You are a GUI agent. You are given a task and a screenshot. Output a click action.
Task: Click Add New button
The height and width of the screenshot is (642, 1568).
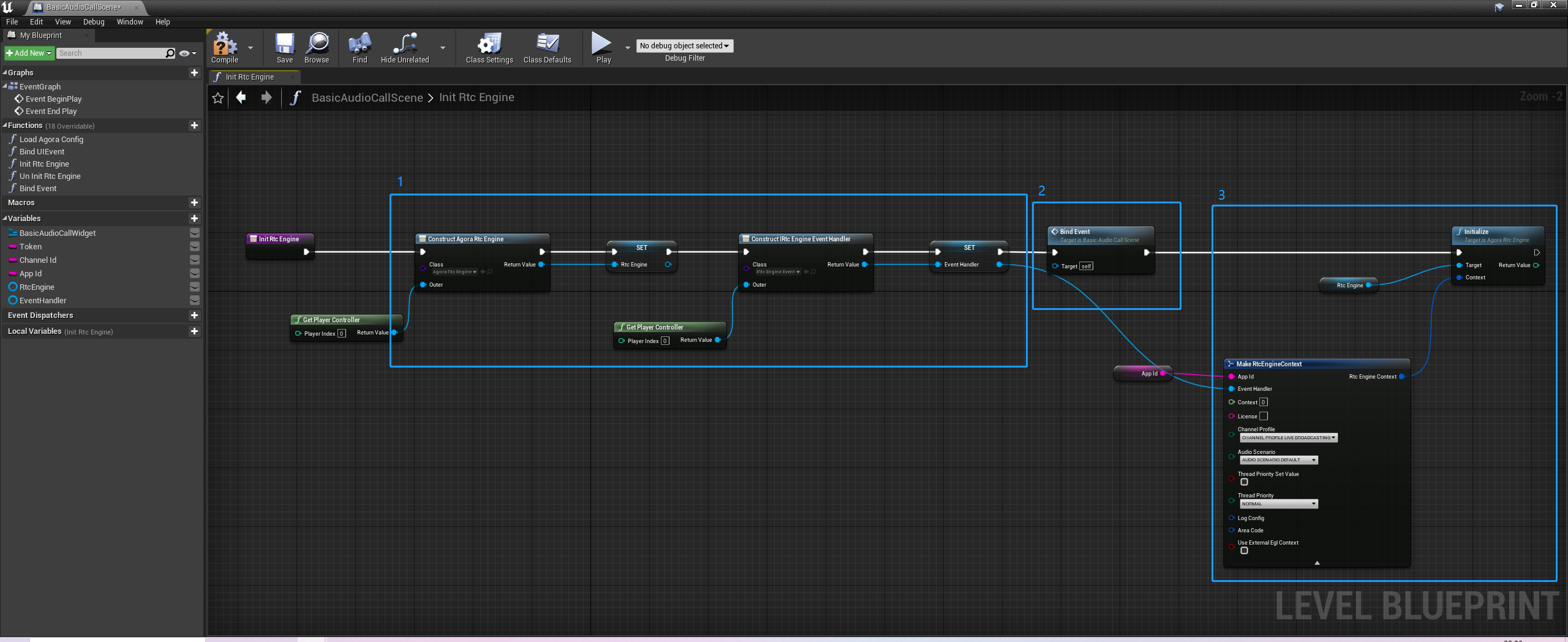point(29,53)
